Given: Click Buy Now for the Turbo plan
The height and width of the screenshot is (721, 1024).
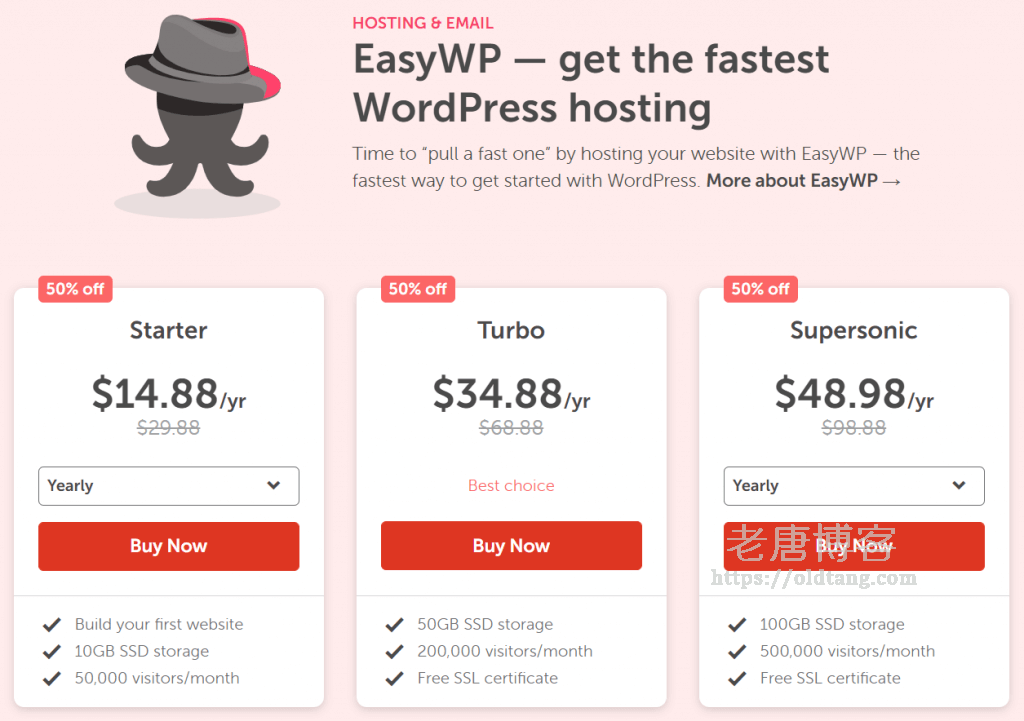Looking at the screenshot, I should click(x=511, y=545).
